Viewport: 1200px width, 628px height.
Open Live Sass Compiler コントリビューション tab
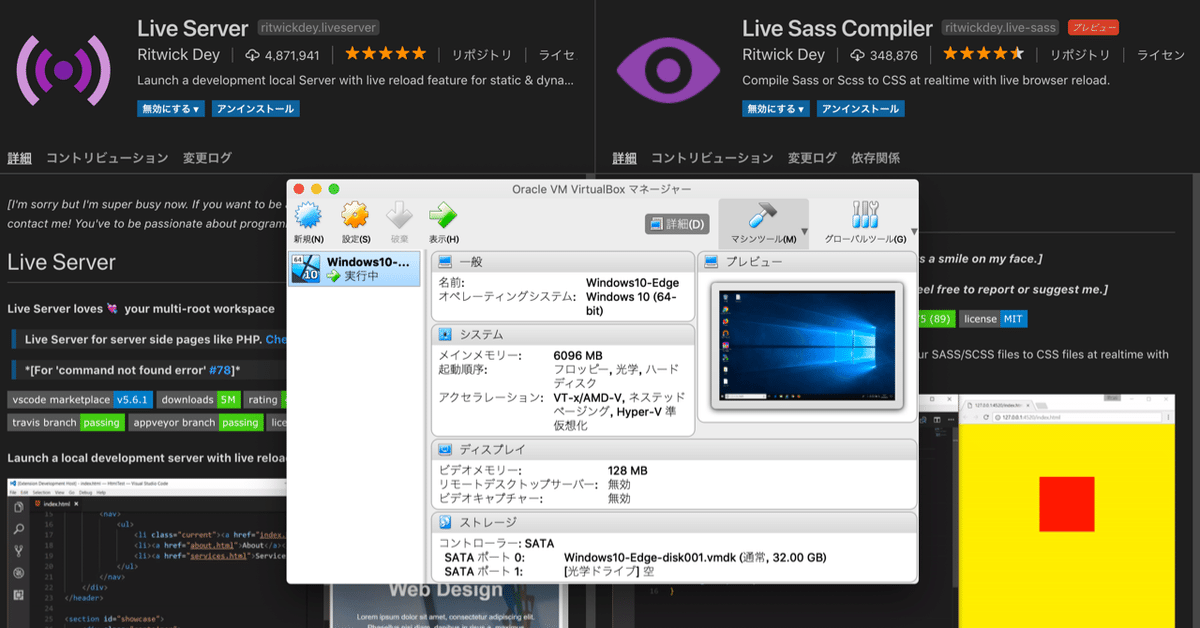(x=712, y=158)
